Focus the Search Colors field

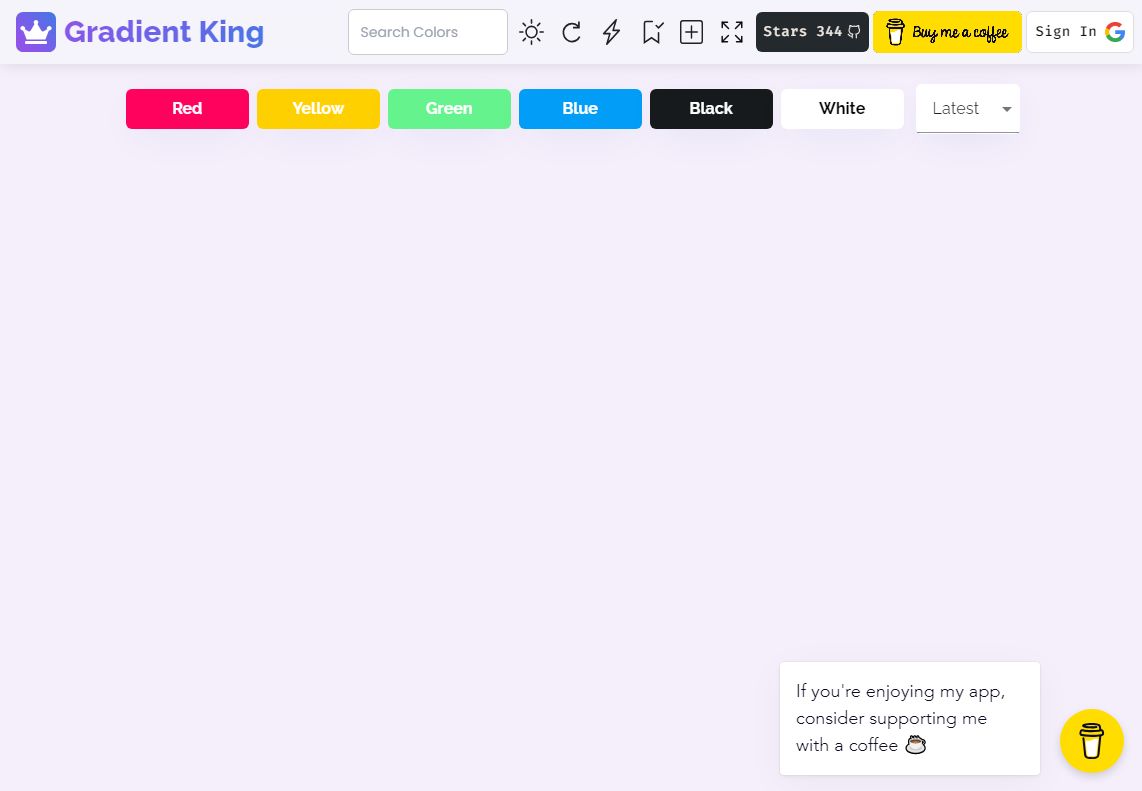(x=428, y=32)
